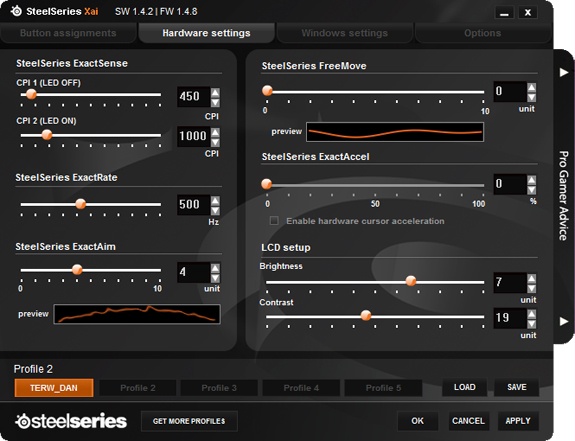
Task: Decrease CPI 2 value with down arrow
Action: click(215, 142)
